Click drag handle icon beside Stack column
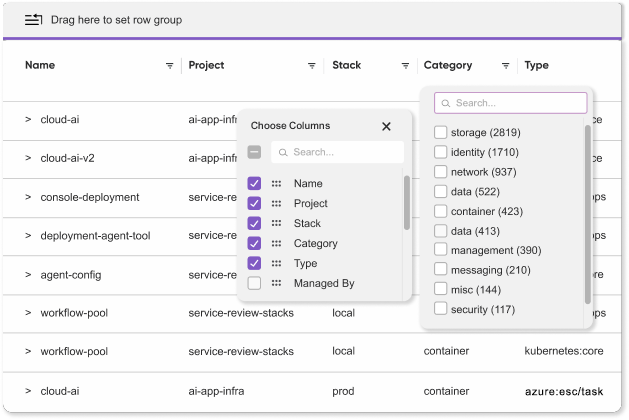The height and width of the screenshot is (420, 629). pyautogui.click(x=276, y=223)
